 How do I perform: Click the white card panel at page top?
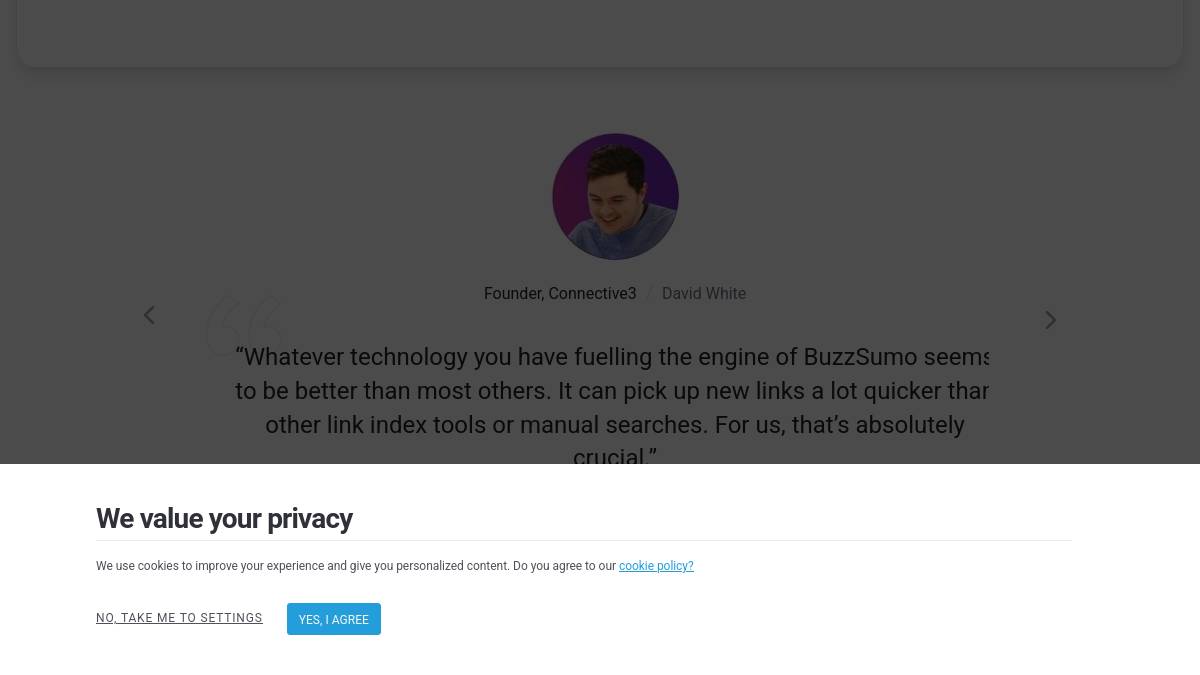coord(600,33)
